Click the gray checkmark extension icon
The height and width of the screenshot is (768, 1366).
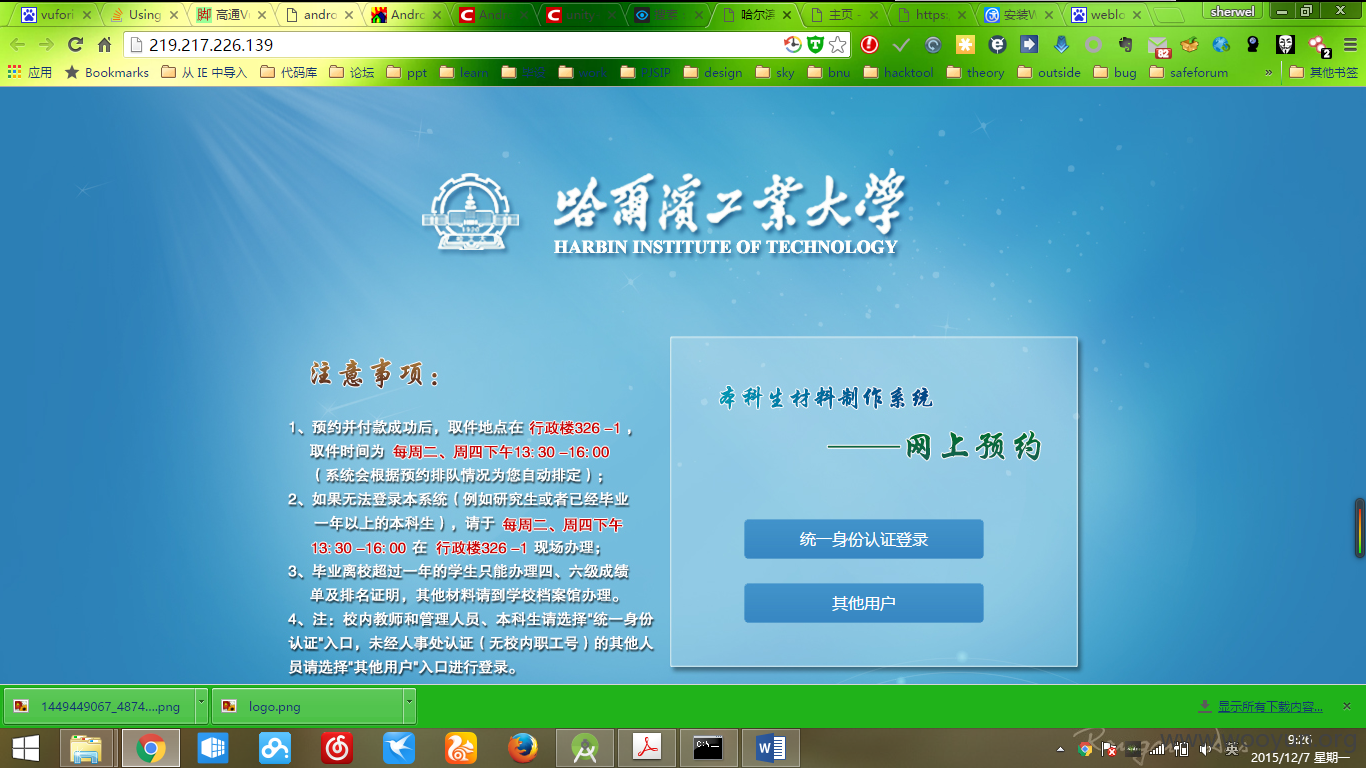(x=901, y=45)
